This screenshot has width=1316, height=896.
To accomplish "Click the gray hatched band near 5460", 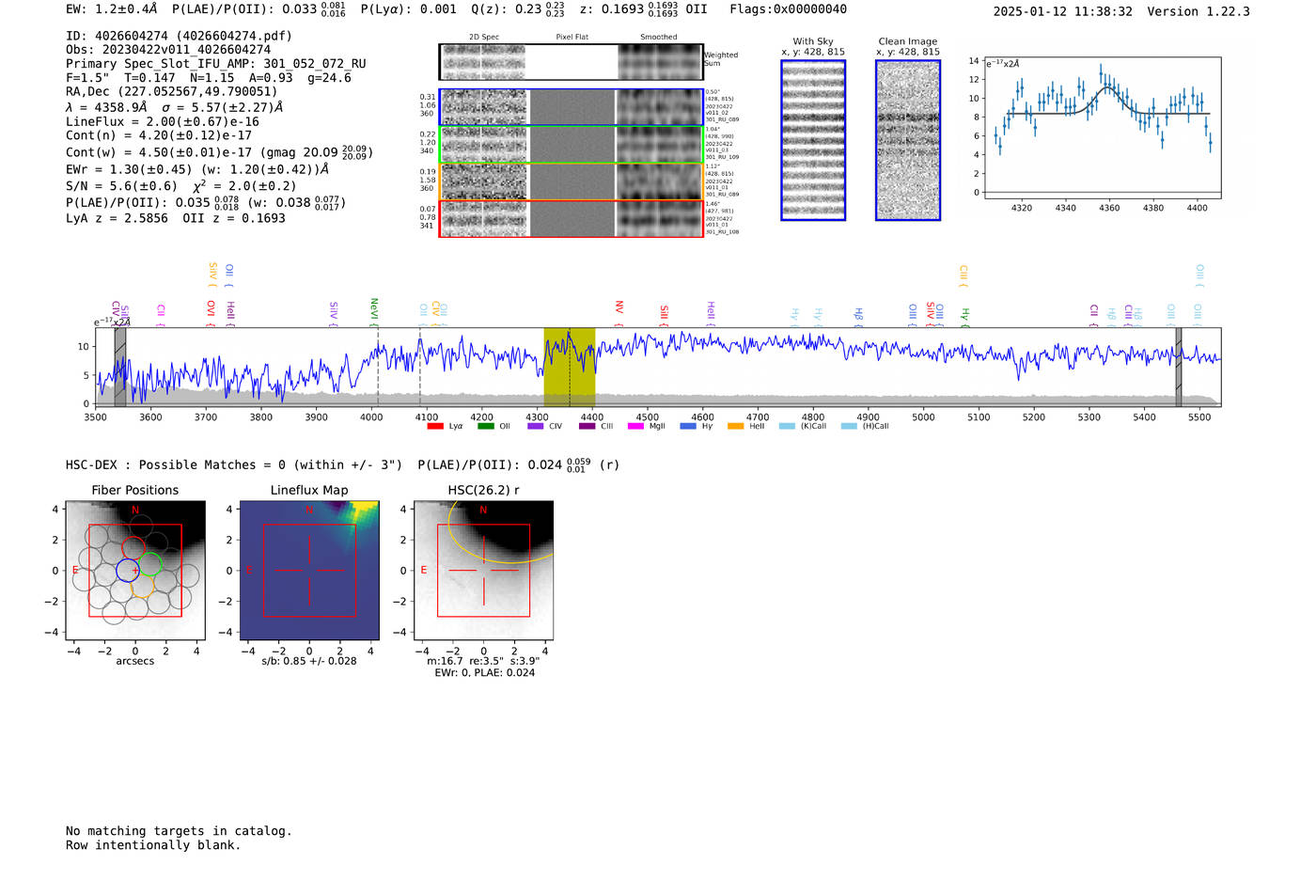I will (1178, 367).
